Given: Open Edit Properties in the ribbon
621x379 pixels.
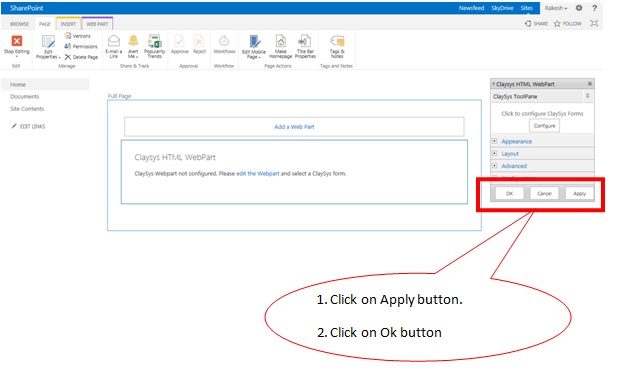Looking at the screenshot, I should coord(48,47).
